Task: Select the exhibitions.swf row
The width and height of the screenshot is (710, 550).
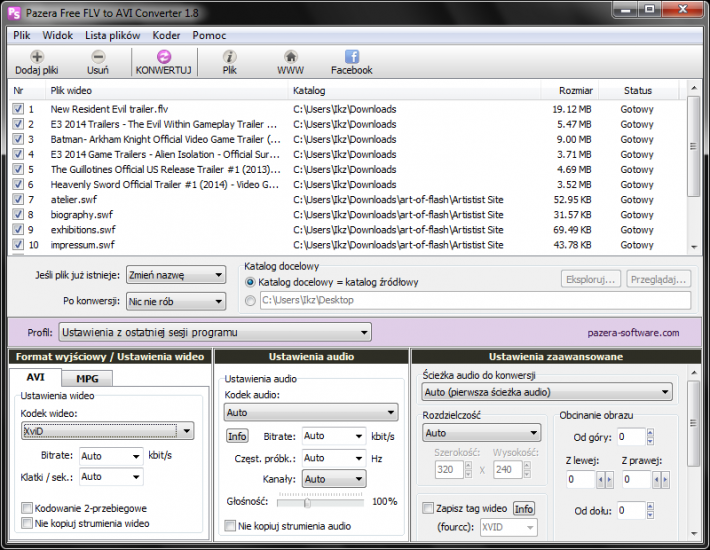Action: [346, 230]
